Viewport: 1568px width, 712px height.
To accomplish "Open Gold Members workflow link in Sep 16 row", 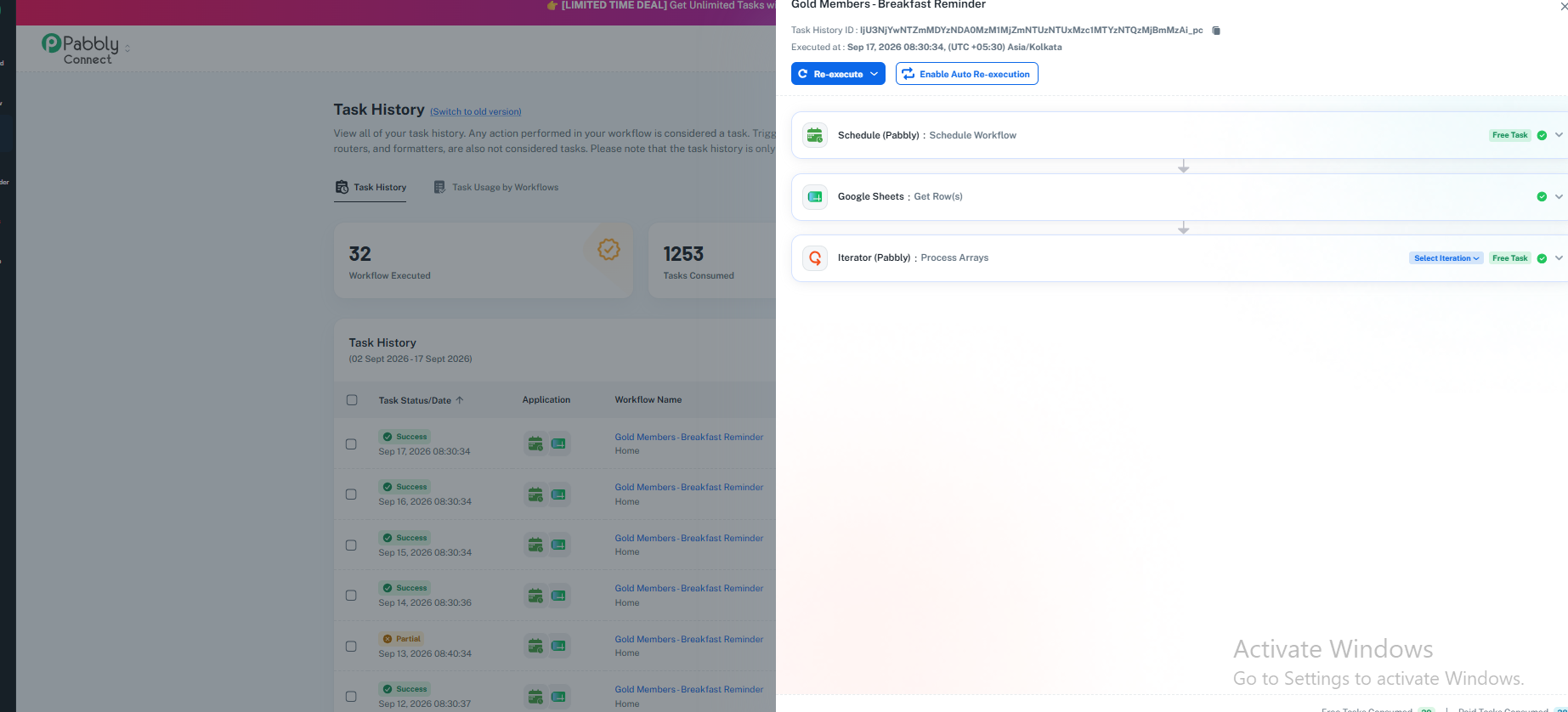I will coord(689,487).
